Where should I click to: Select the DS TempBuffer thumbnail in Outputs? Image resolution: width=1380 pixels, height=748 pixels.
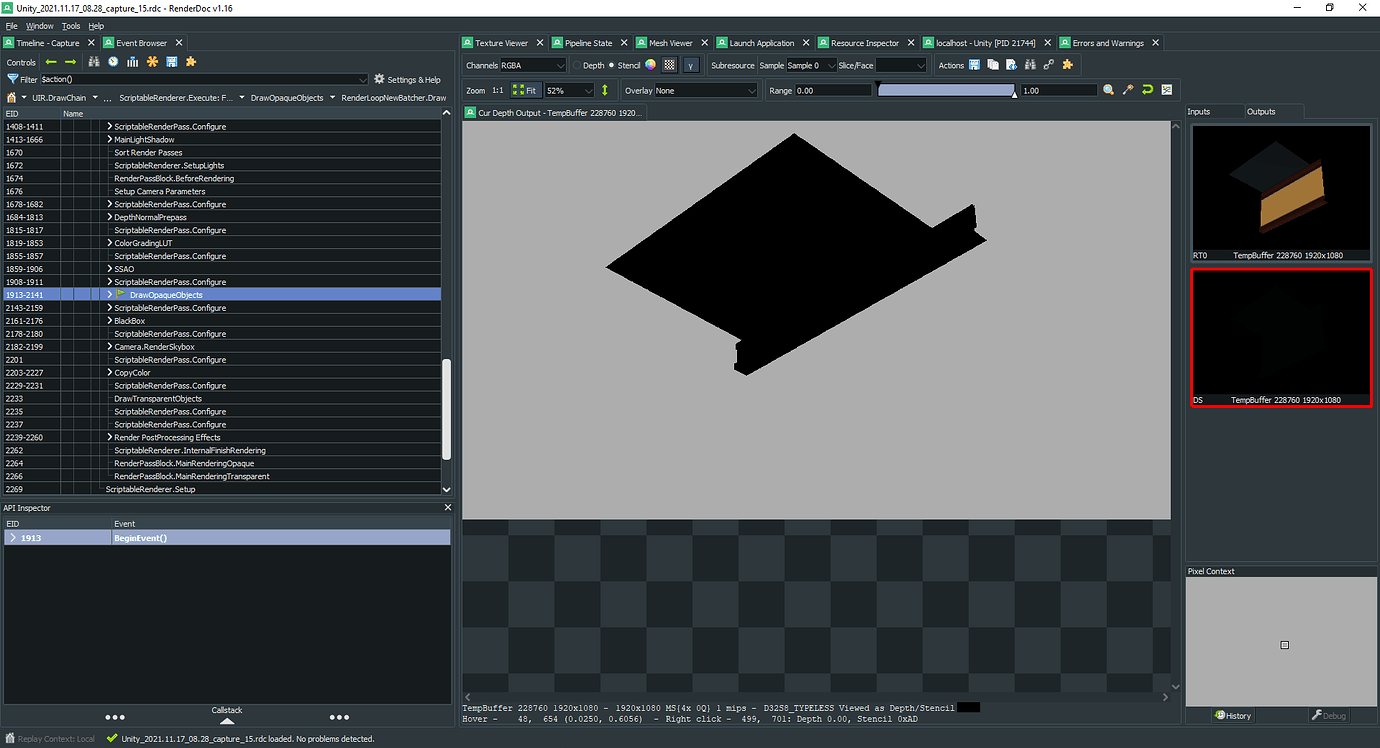coord(1281,337)
